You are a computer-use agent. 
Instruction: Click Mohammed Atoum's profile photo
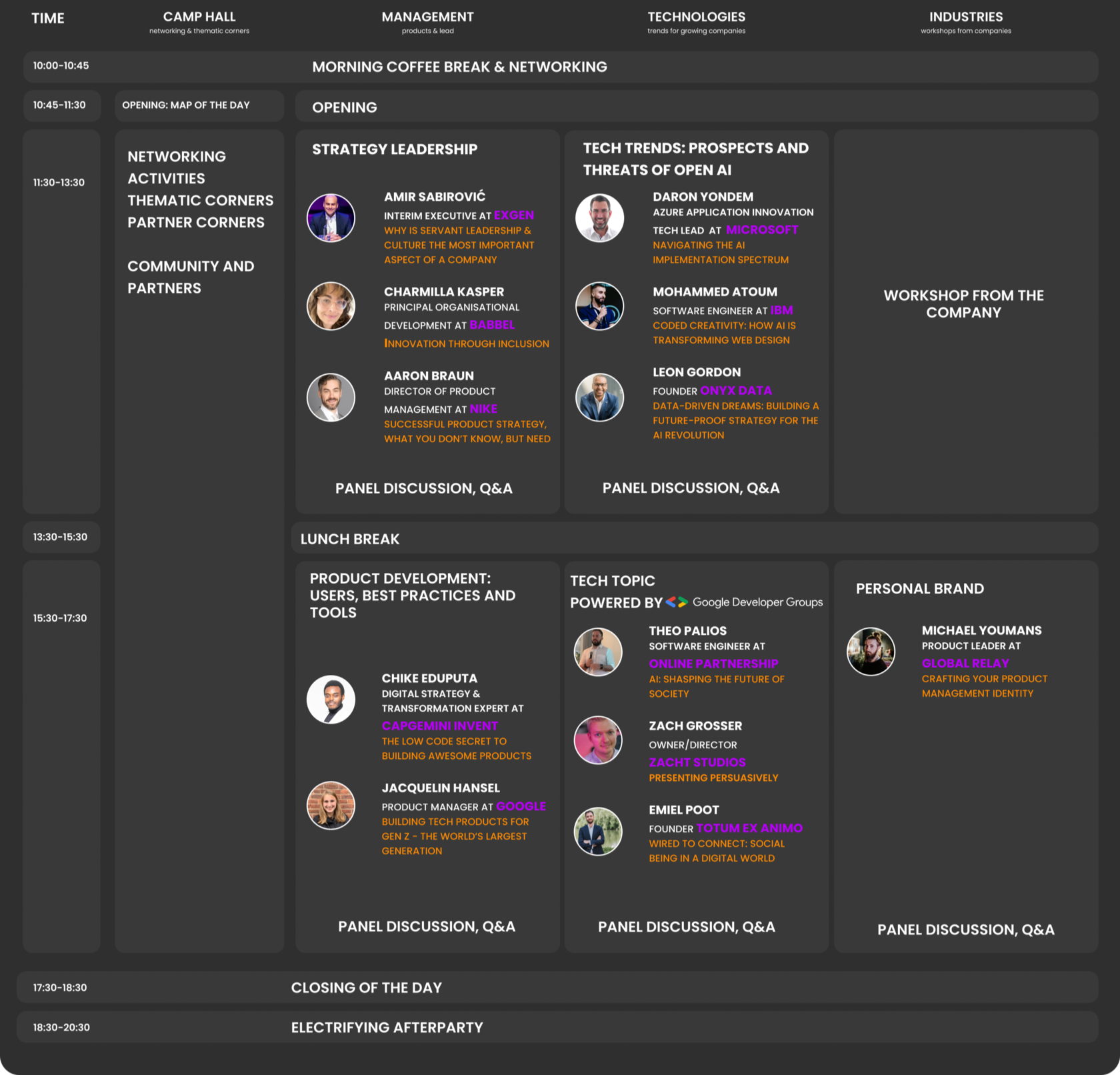[x=599, y=306]
